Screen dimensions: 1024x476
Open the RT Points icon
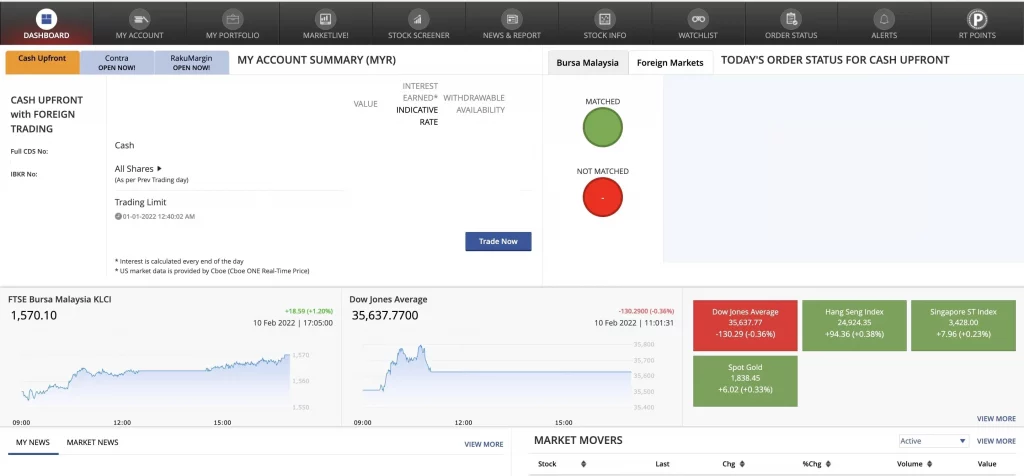[x=976, y=18]
